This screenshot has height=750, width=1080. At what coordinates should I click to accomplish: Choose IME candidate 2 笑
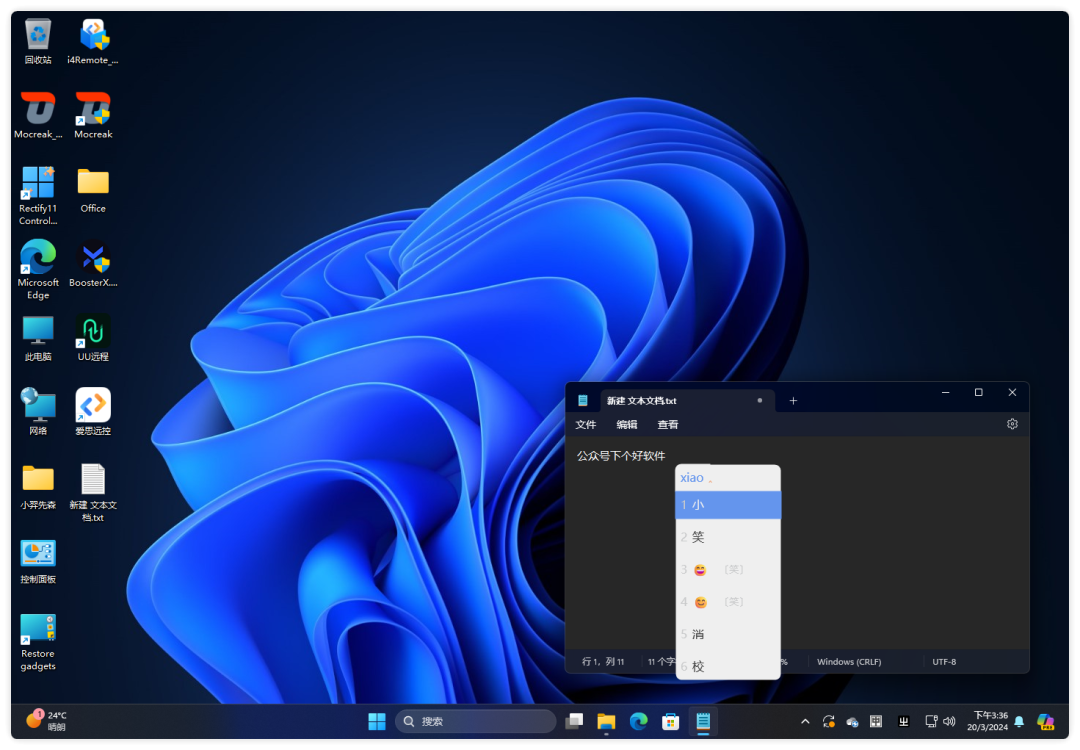[x=727, y=537]
